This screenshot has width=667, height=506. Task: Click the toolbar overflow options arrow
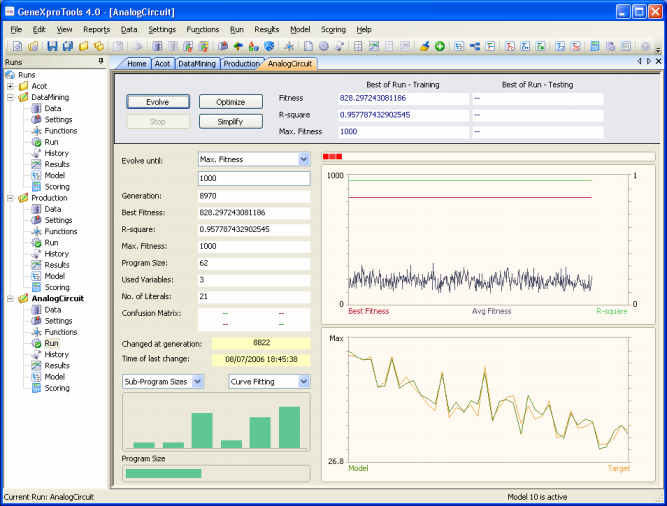tap(658, 49)
